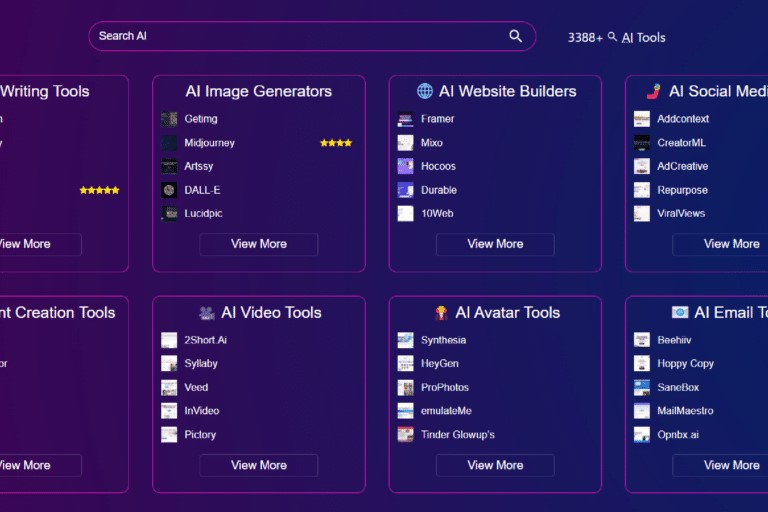Click the Framer thumbnail icon
The image size is (768, 512).
pos(405,119)
